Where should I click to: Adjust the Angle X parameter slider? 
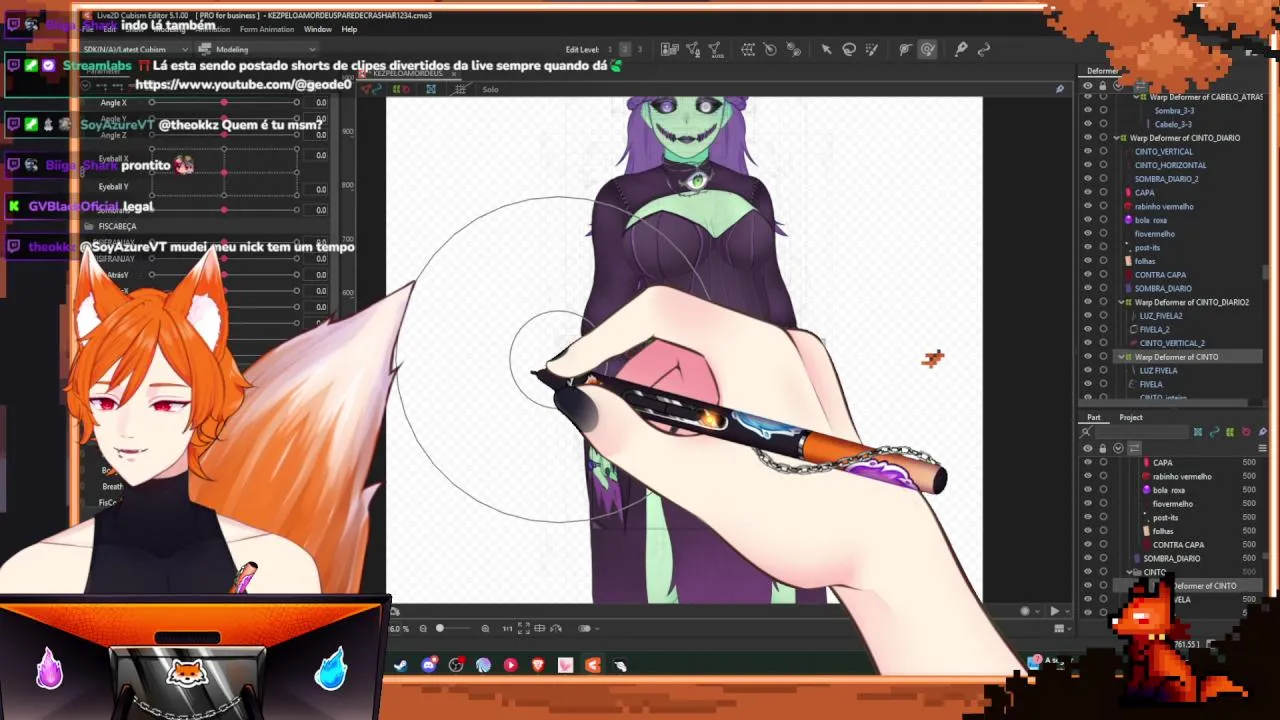point(224,103)
